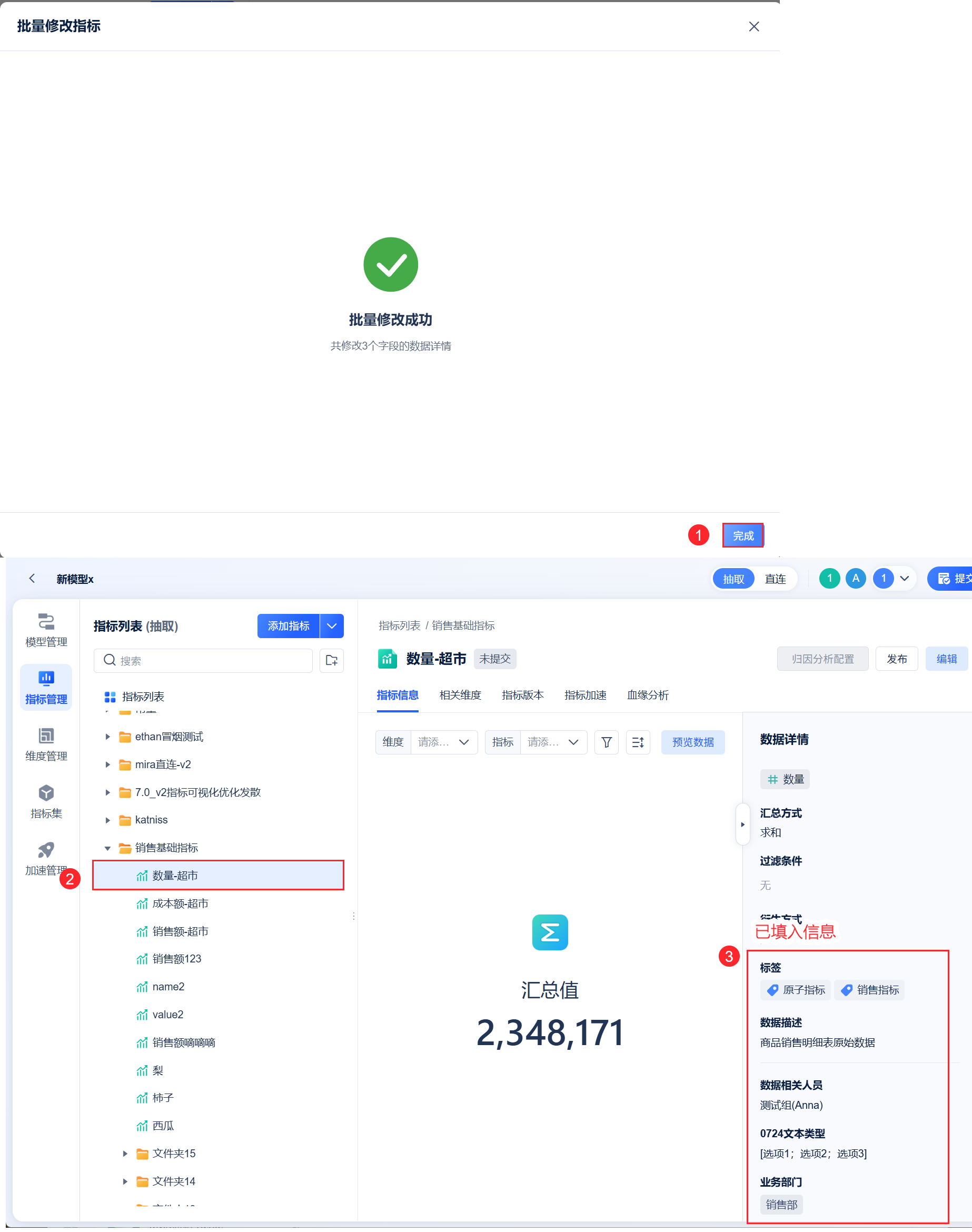This screenshot has height=1232, width=972.
Task: Click the 添加指标 button
Action: point(289,626)
